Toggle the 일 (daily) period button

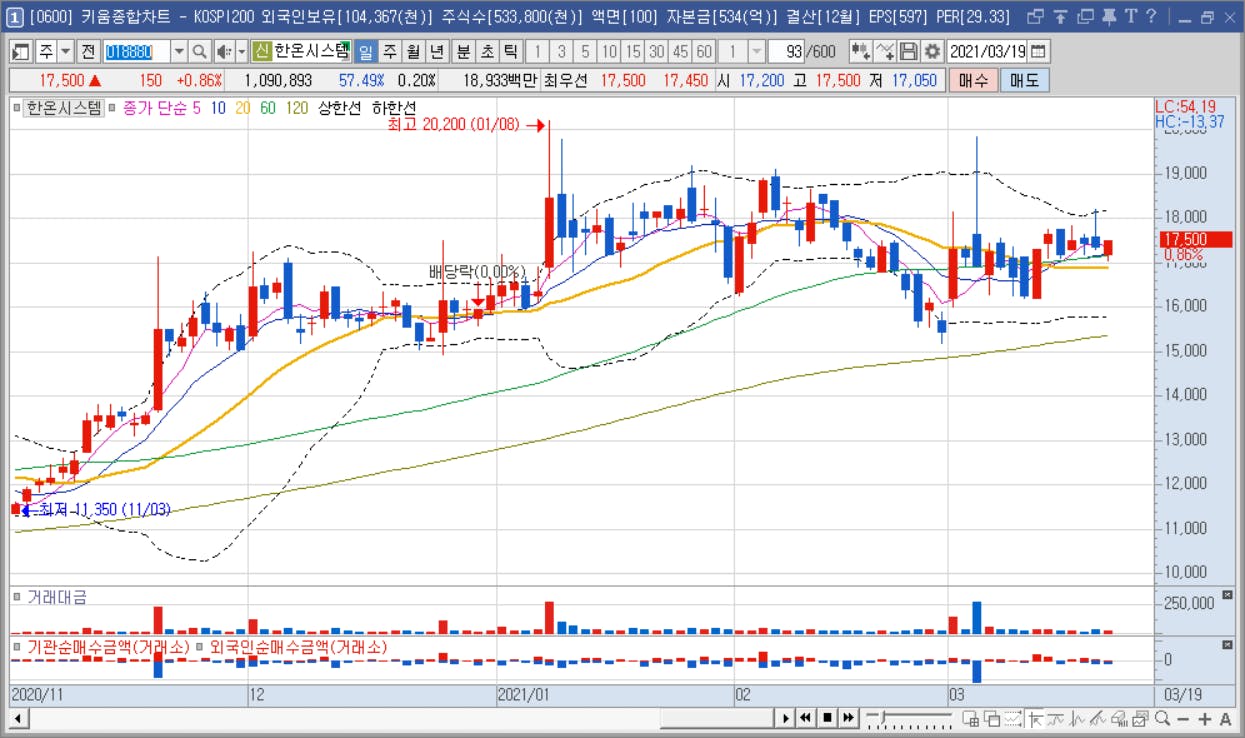pos(366,51)
